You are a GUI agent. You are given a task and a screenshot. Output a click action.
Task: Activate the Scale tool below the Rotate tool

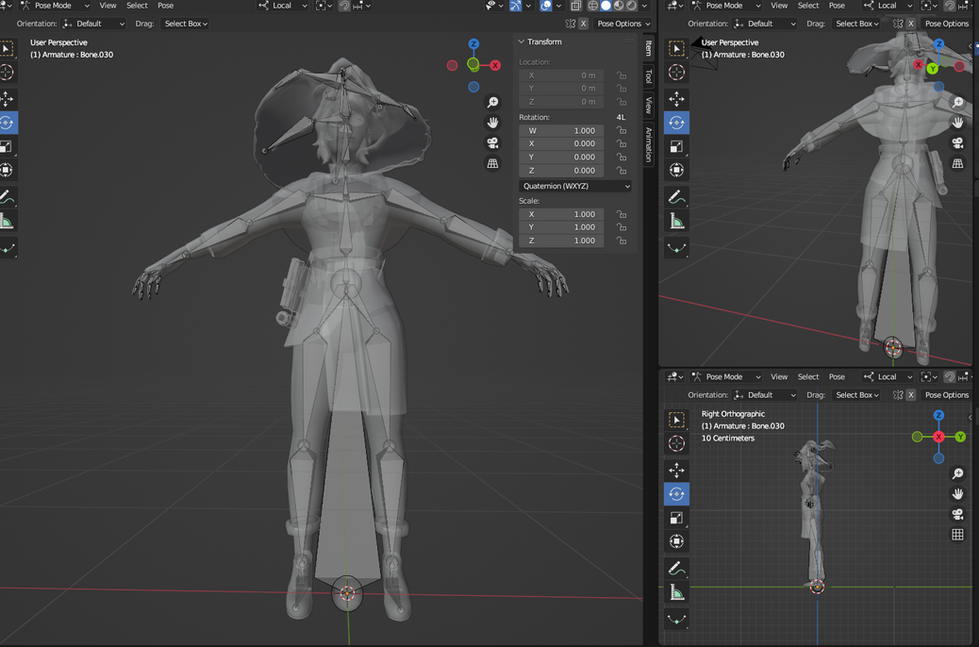tap(8, 146)
